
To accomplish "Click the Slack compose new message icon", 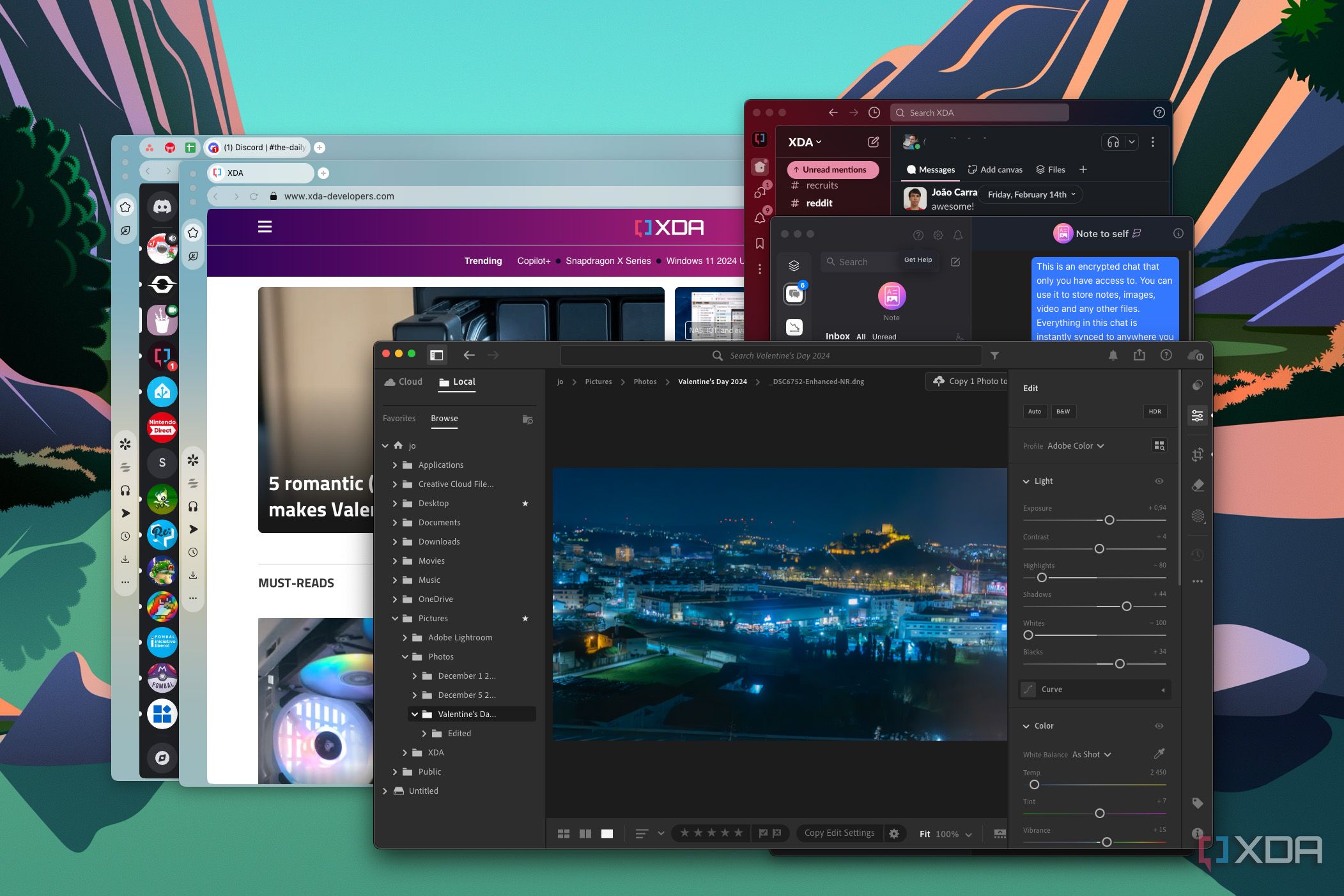I will (873, 142).
